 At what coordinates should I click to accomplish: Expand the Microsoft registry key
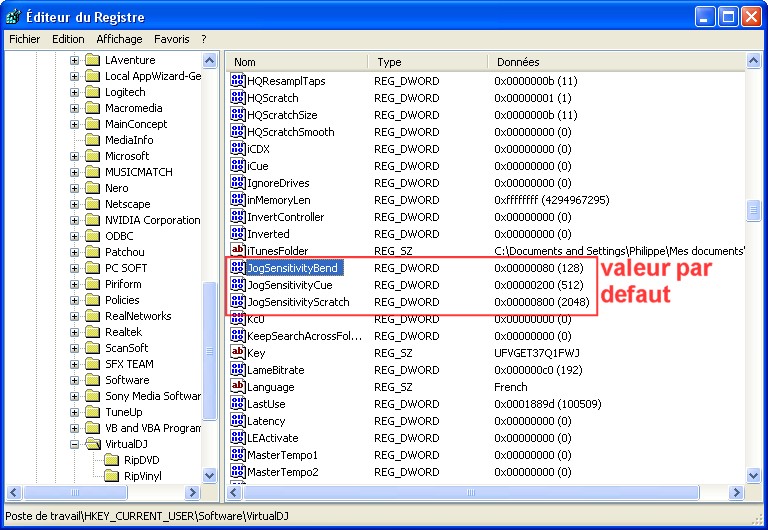(x=74, y=156)
